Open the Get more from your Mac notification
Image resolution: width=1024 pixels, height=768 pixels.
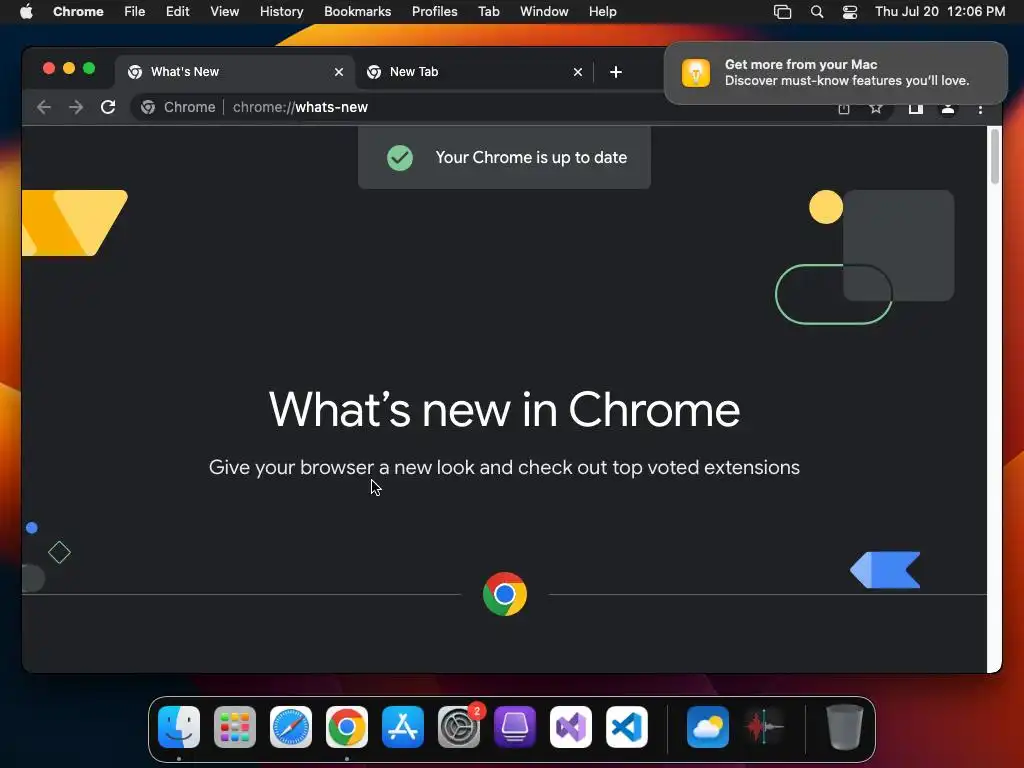pos(836,72)
